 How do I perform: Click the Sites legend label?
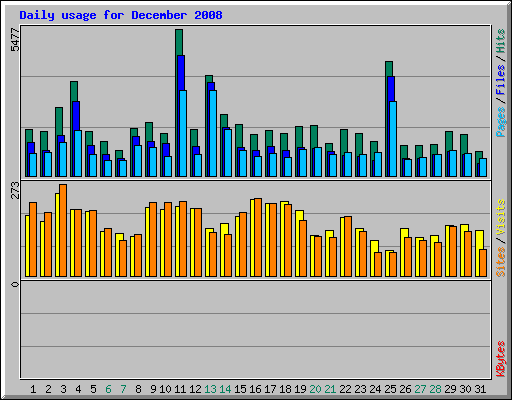click(x=501, y=262)
